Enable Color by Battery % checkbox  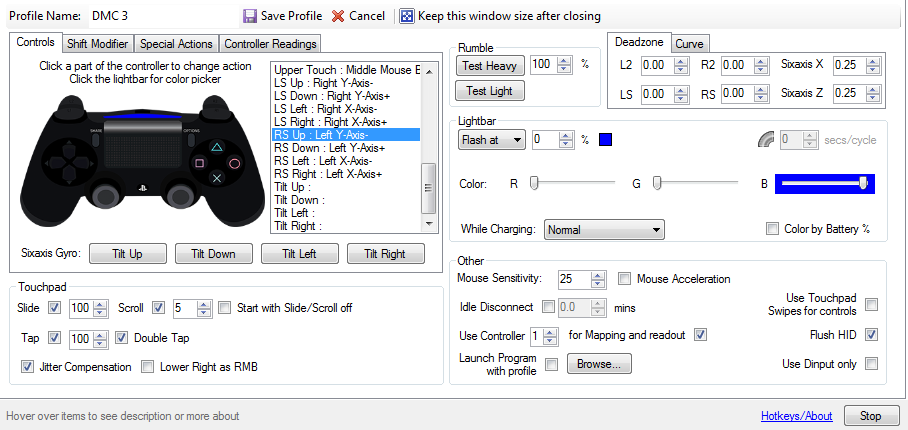772,229
